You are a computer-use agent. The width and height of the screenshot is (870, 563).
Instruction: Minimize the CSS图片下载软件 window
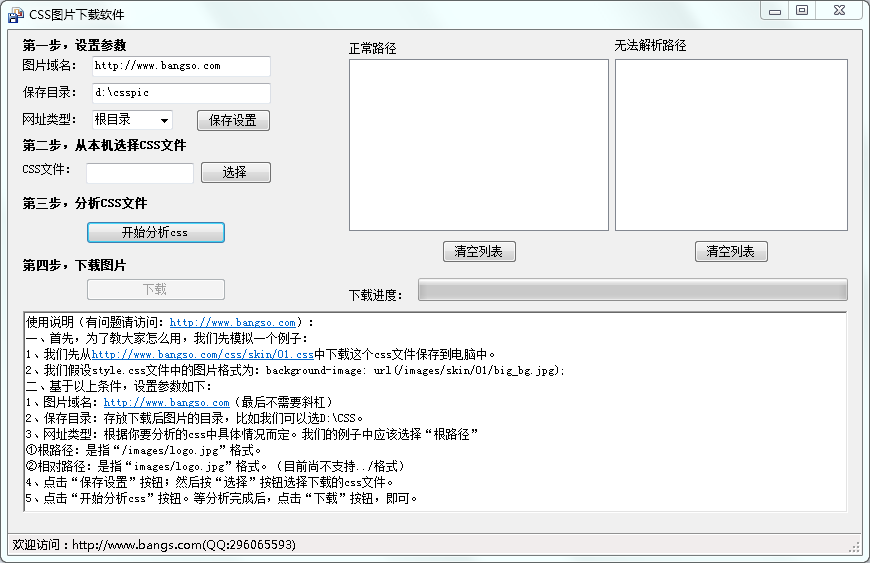coord(775,11)
